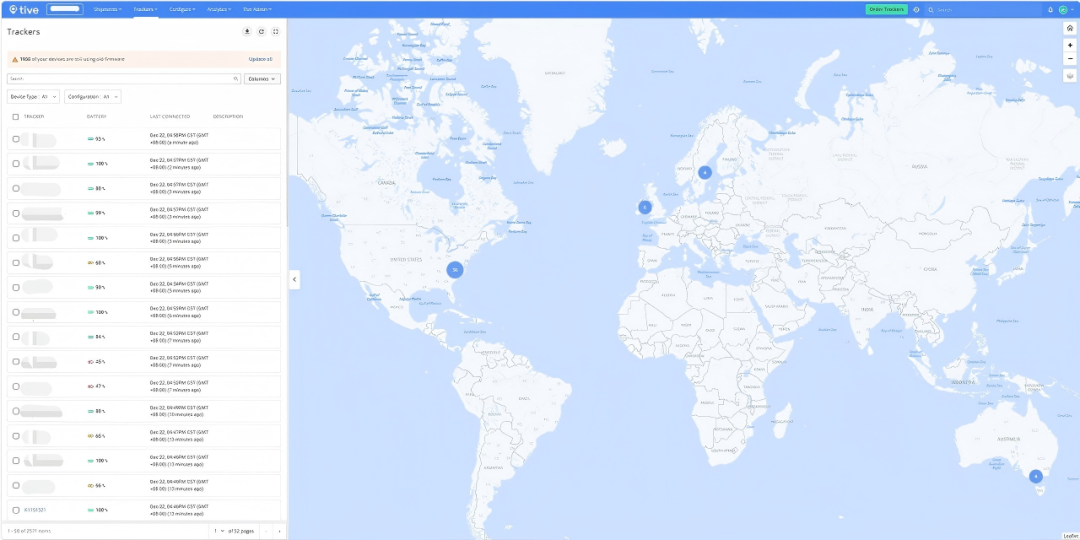Screen dimensions: 1080x540
Task: Tick the select-all trackers header checkbox
Action: click(x=16, y=116)
